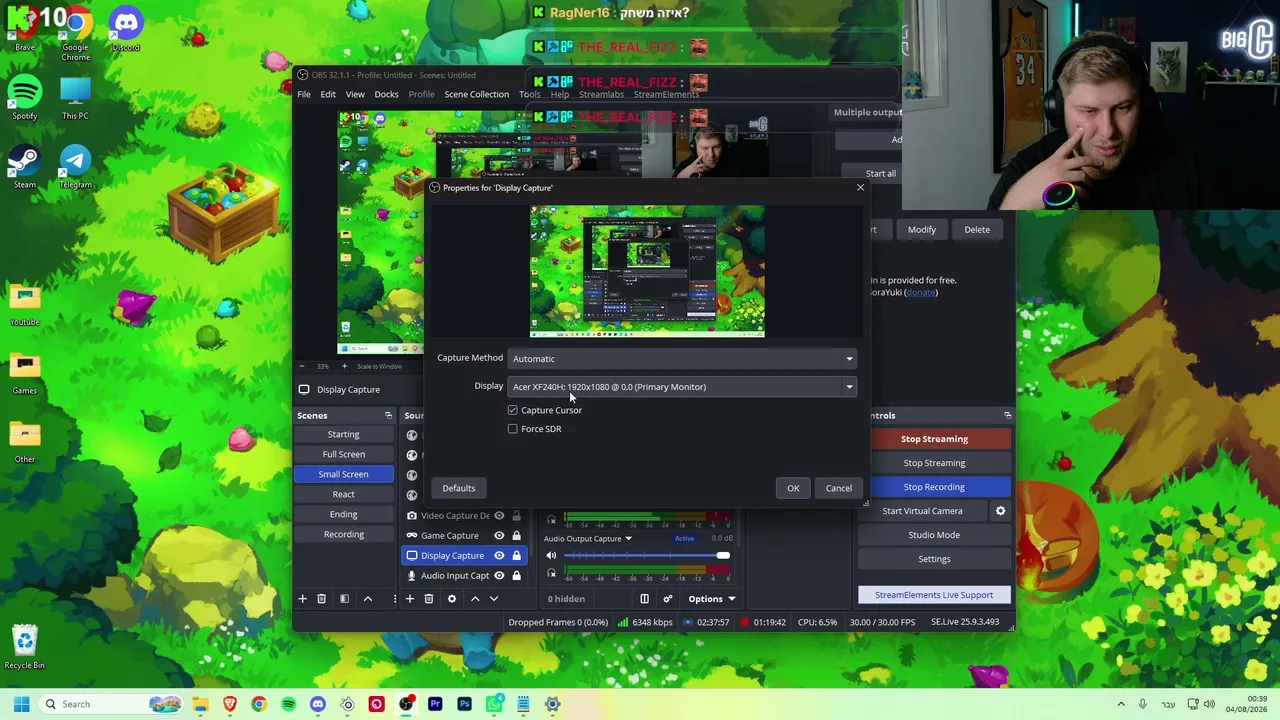Viewport: 1280px width, 720px height.
Task: Open the Virtual Camera settings gear
Action: pos(1000,511)
